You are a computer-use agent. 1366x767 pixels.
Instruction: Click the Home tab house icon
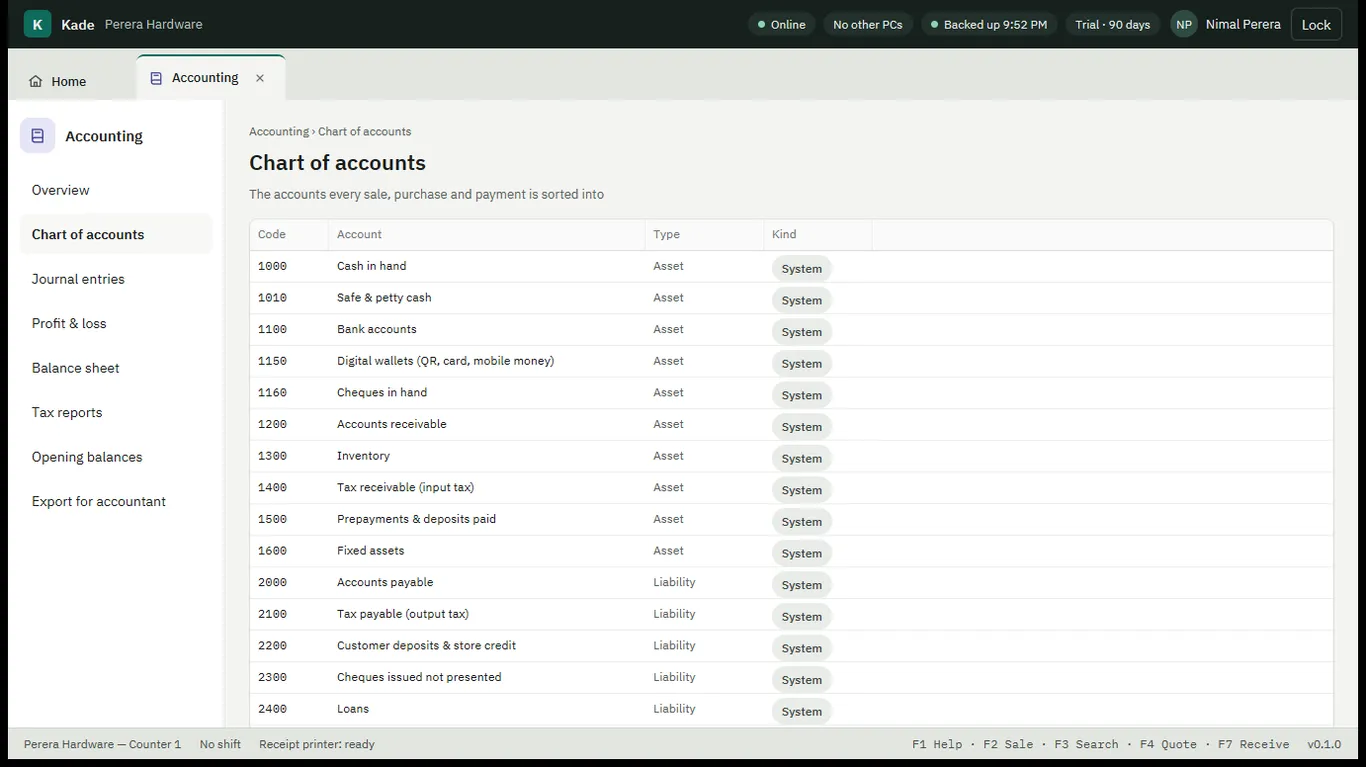click(36, 82)
